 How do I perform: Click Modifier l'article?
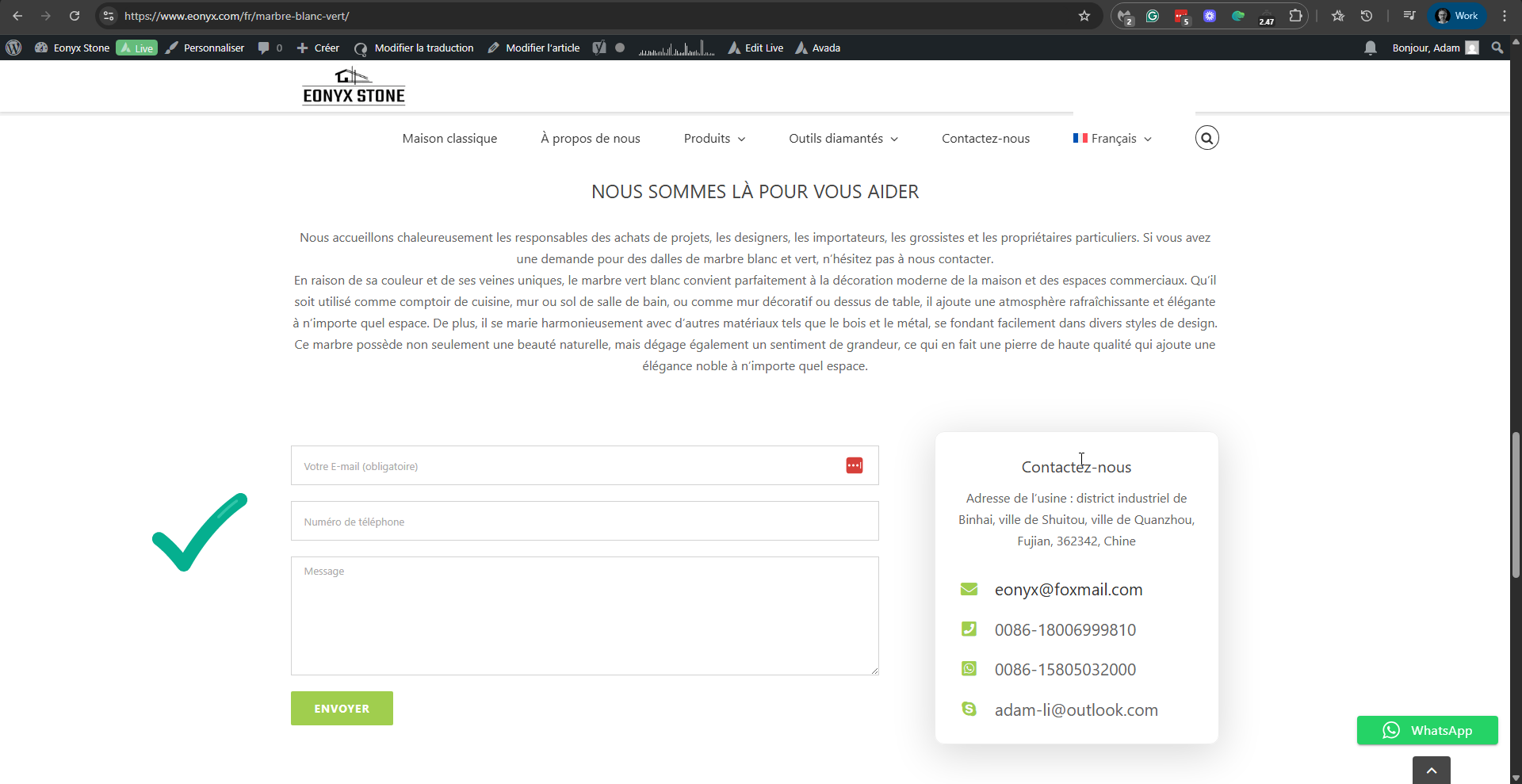533,48
